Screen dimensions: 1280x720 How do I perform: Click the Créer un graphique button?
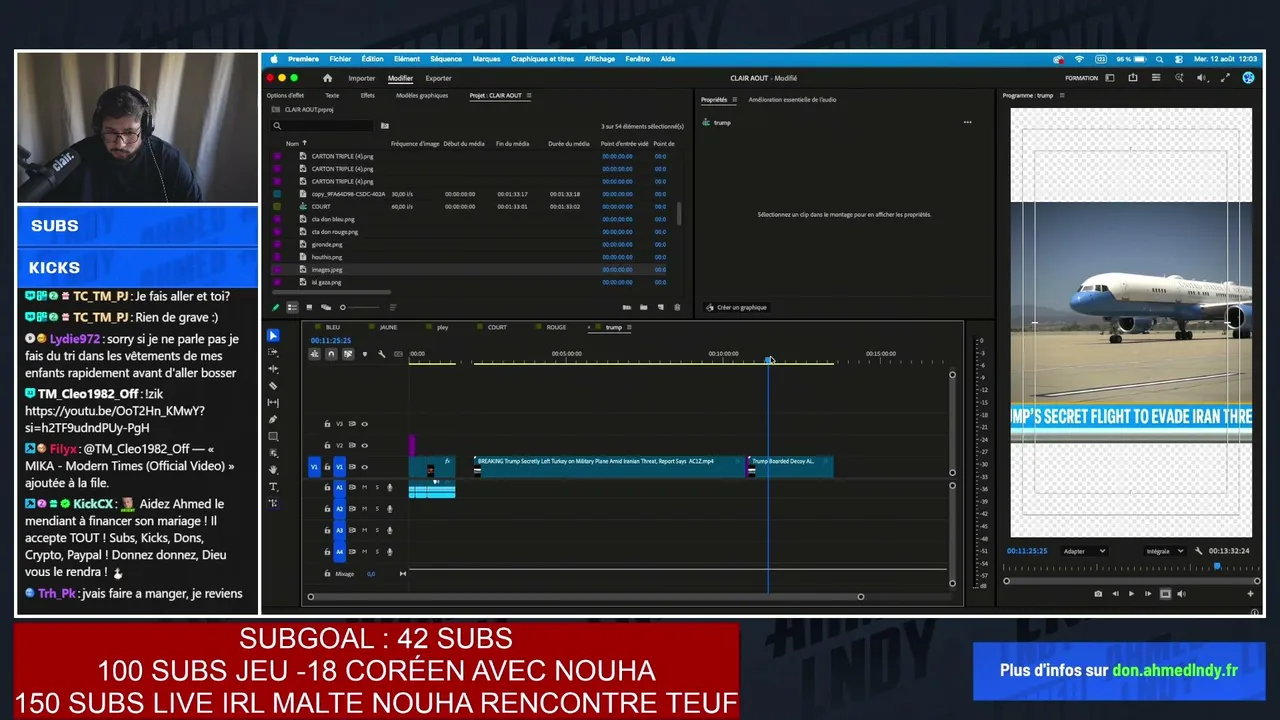pyautogui.click(x=736, y=307)
